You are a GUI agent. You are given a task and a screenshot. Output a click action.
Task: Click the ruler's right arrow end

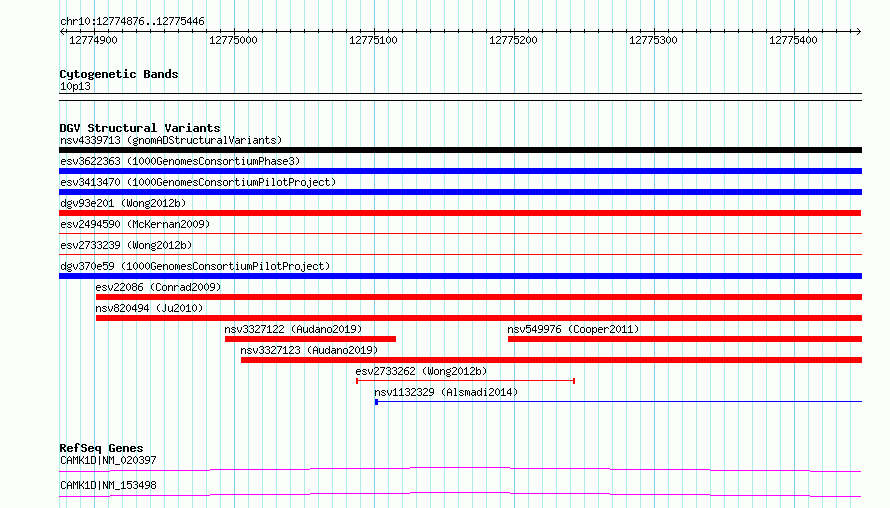859,31
